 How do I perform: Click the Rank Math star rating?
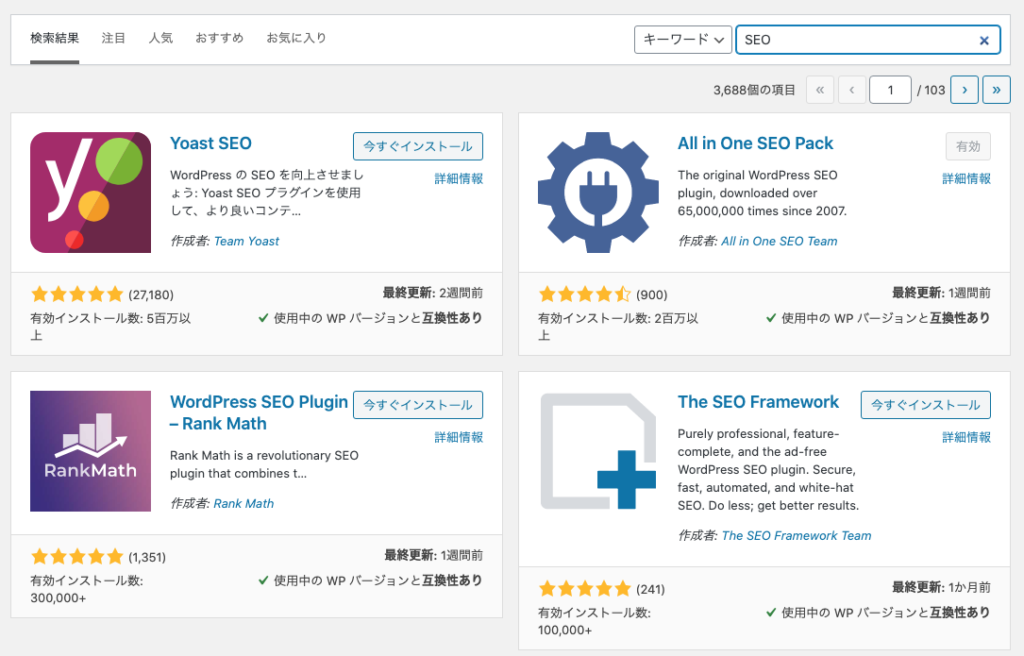click(x=77, y=557)
